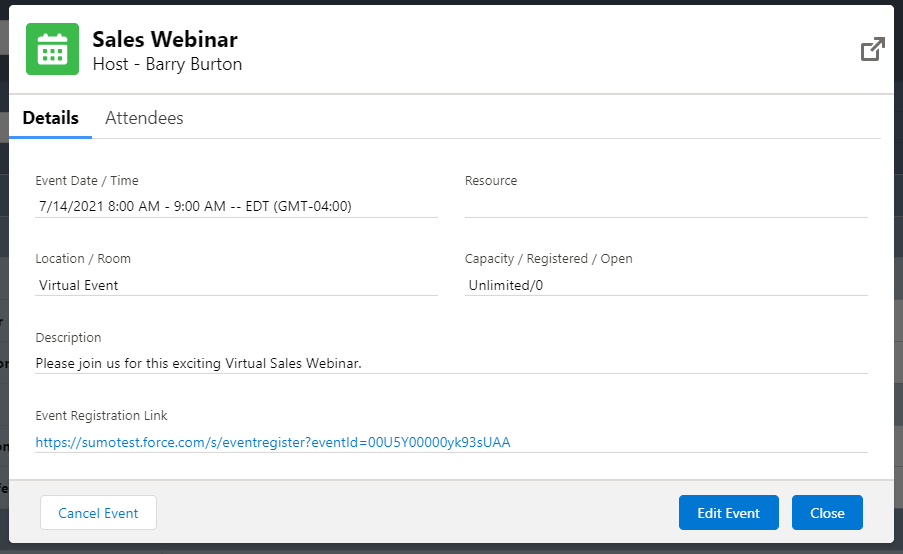
Task: Click the 'Description' field label
Action: click(68, 338)
